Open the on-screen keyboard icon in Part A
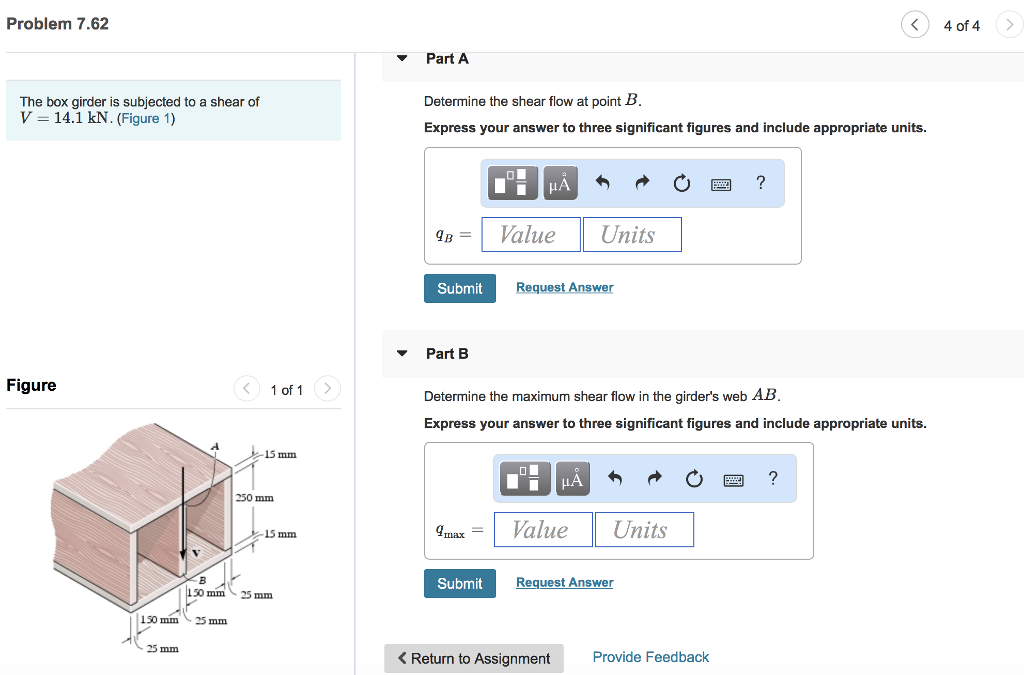Image resolution: width=1024 pixels, height=675 pixels. point(721,183)
